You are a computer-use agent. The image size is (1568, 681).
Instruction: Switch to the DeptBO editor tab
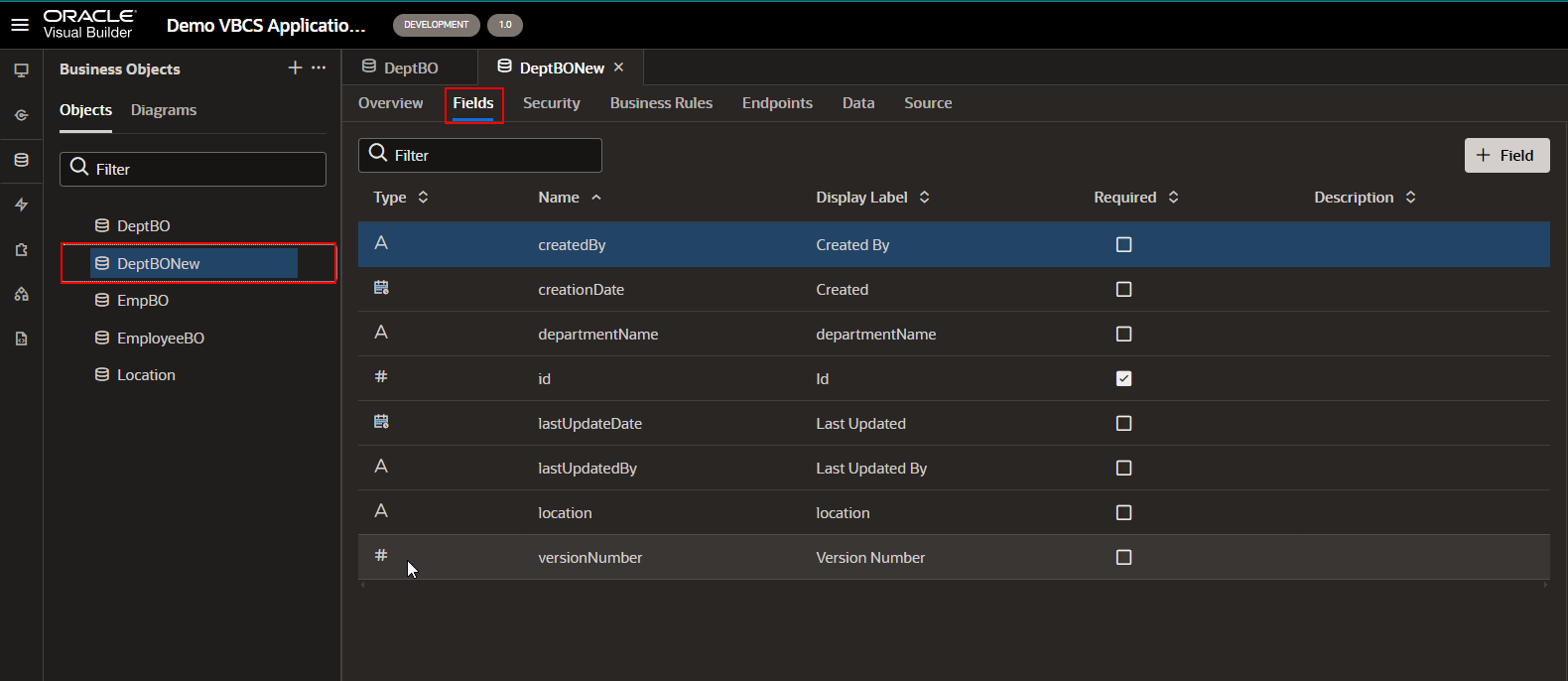[x=409, y=68]
